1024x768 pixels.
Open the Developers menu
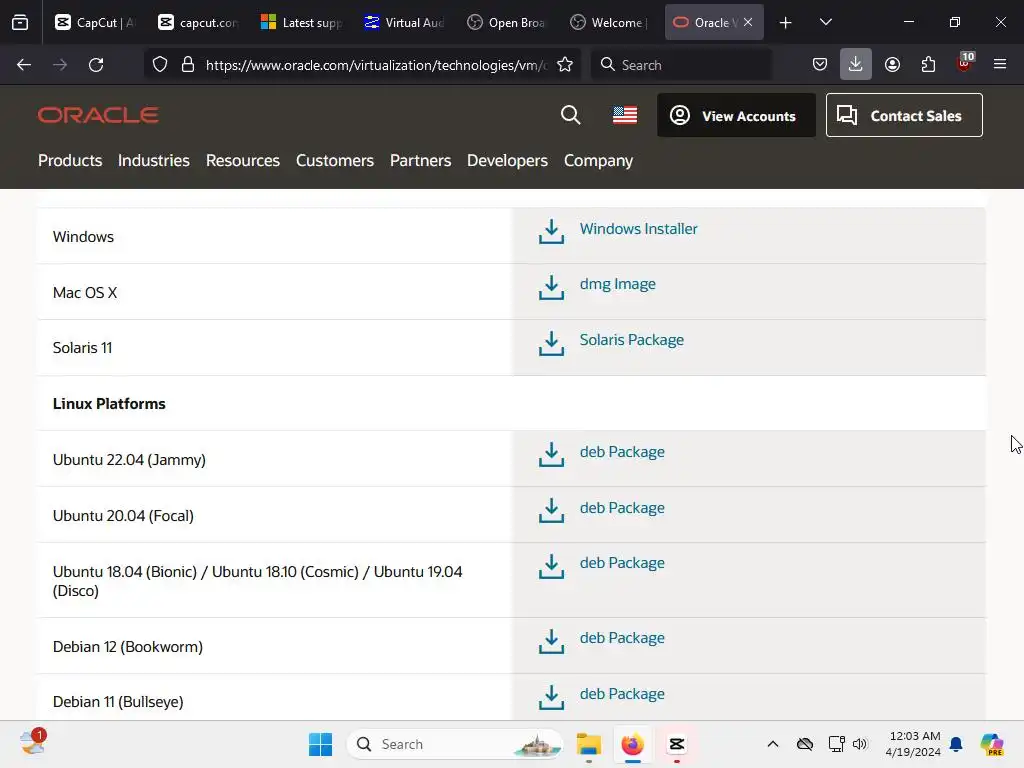(507, 160)
